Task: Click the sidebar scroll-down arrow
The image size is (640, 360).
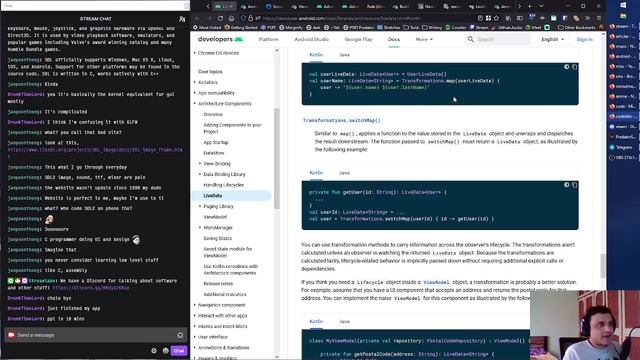Action: point(277,357)
